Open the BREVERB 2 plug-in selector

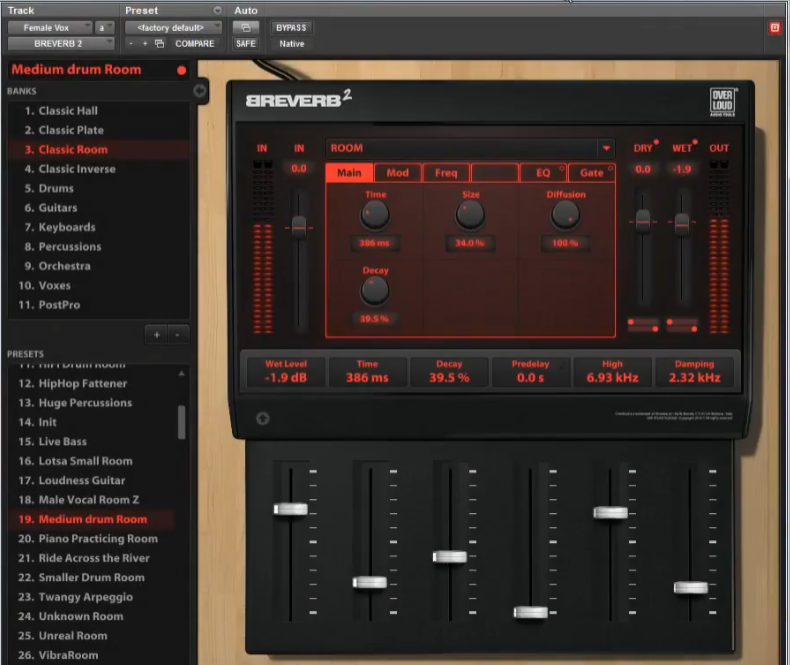61,44
